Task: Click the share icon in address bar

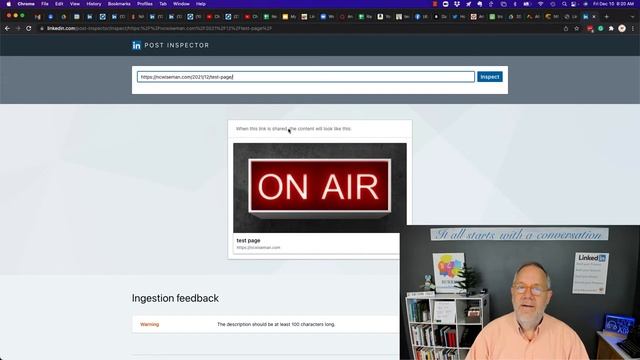Action: [x=566, y=29]
